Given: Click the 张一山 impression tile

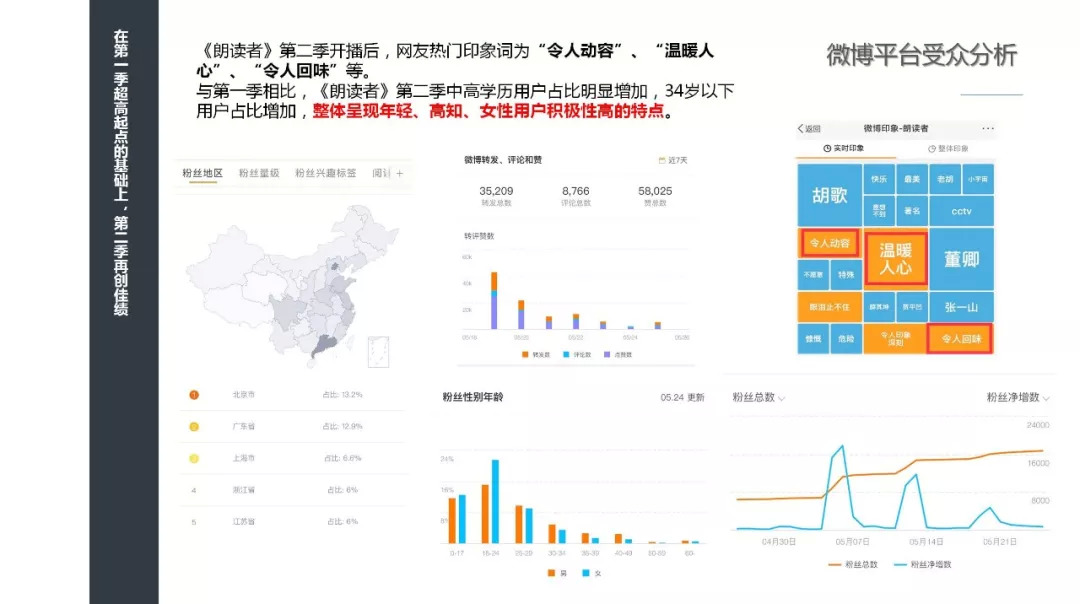Looking at the screenshot, I should coord(962,307).
